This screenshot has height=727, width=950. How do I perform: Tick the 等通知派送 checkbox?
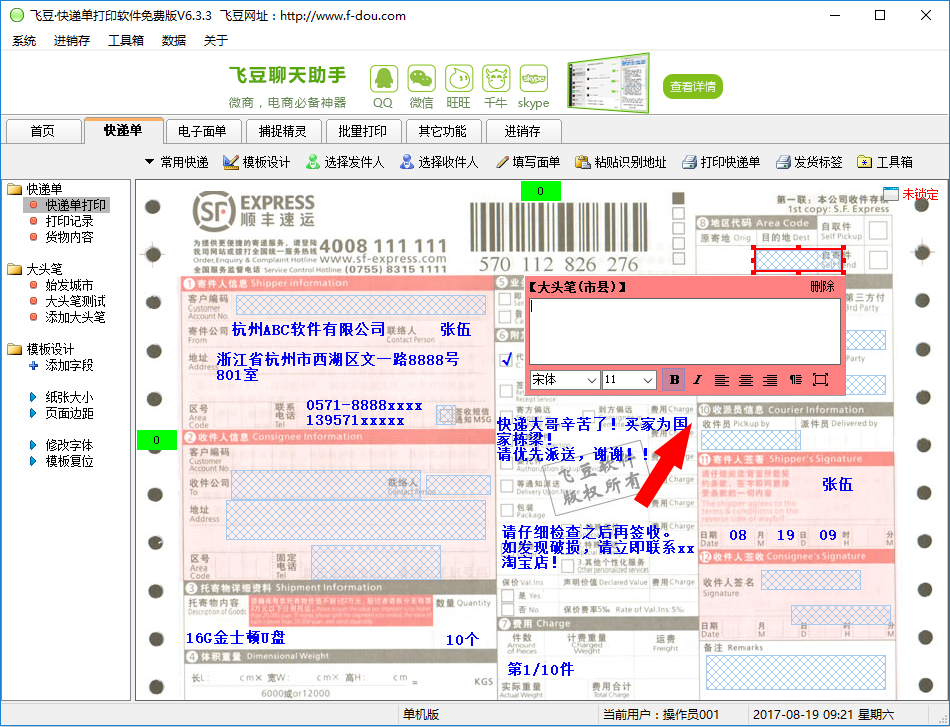click(506, 486)
